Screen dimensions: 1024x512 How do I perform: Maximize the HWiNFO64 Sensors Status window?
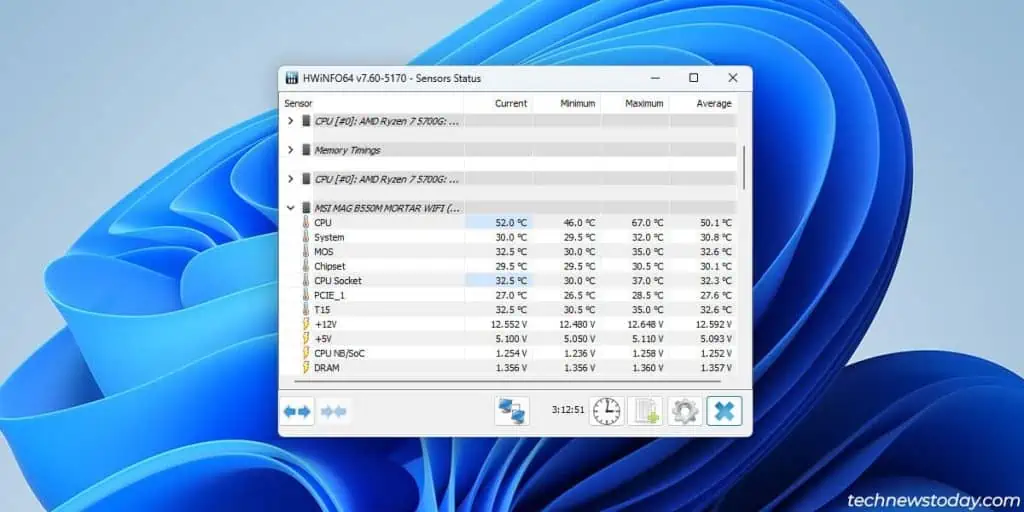pos(694,78)
